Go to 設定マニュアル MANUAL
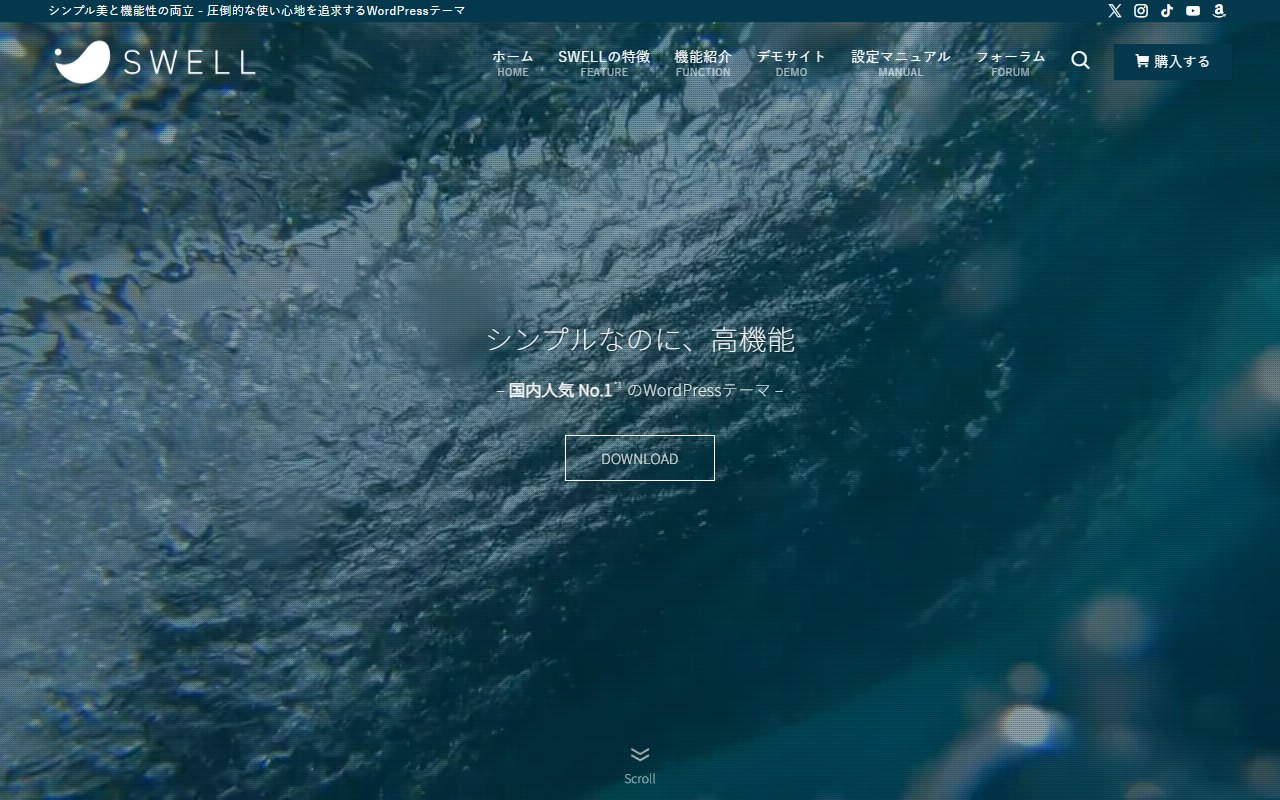1280x800 pixels. (899, 62)
